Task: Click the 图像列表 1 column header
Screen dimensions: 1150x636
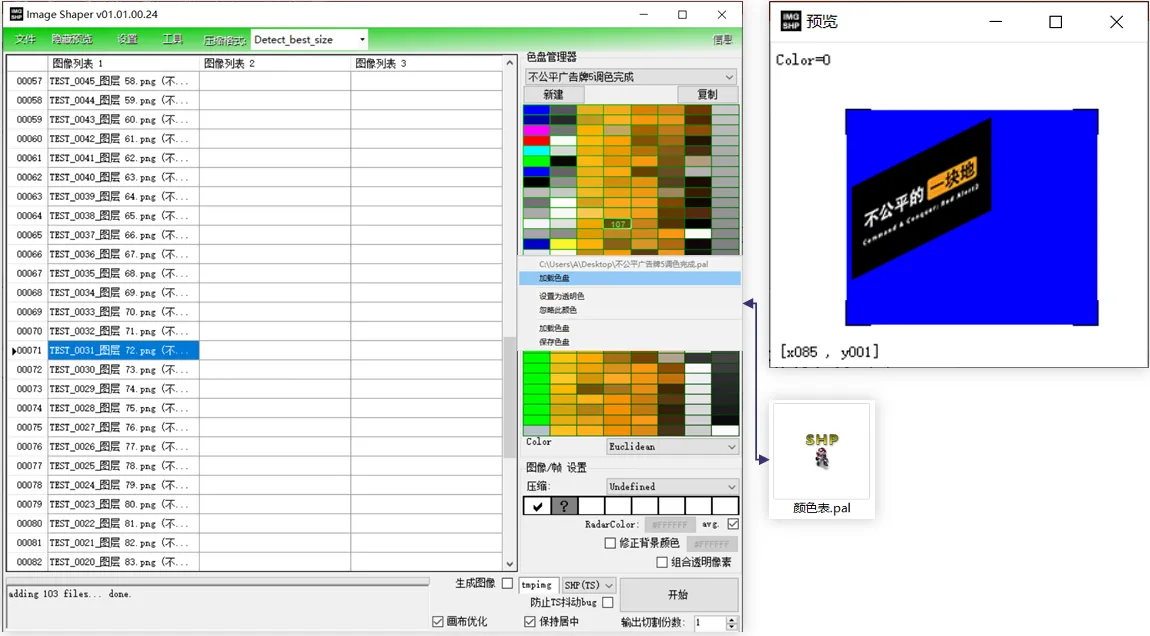Action: point(123,63)
